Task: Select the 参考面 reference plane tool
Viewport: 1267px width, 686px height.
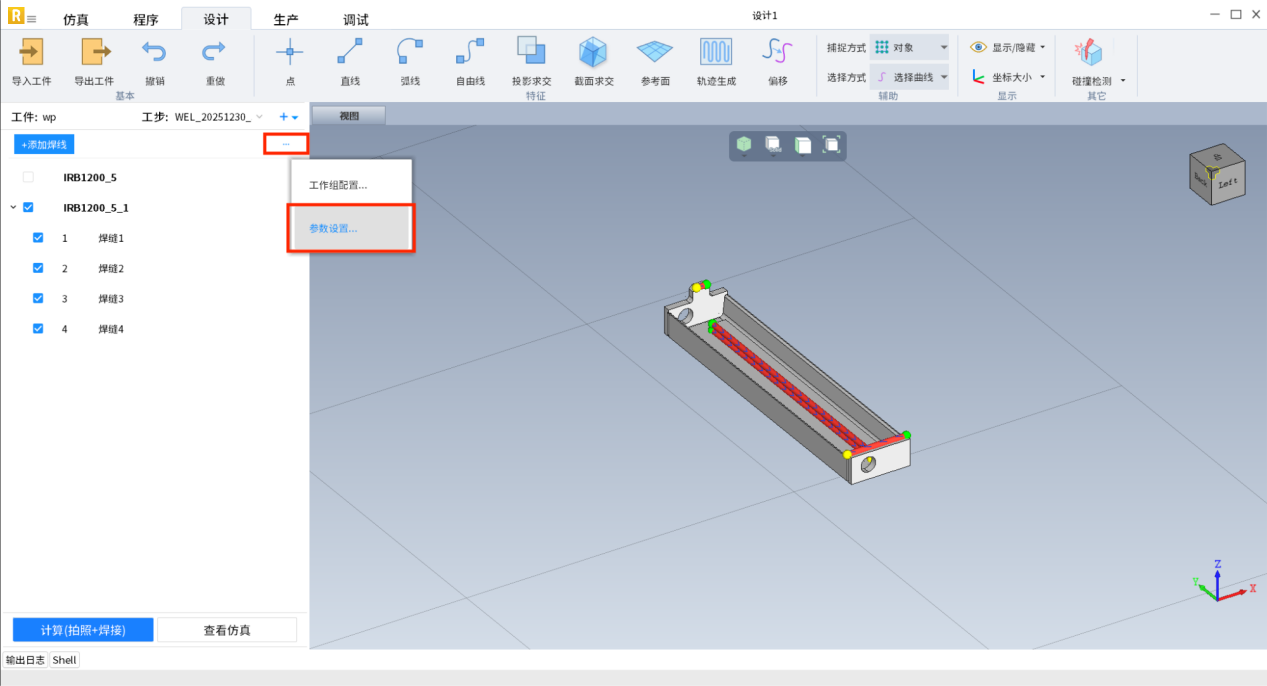Action: (655, 52)
